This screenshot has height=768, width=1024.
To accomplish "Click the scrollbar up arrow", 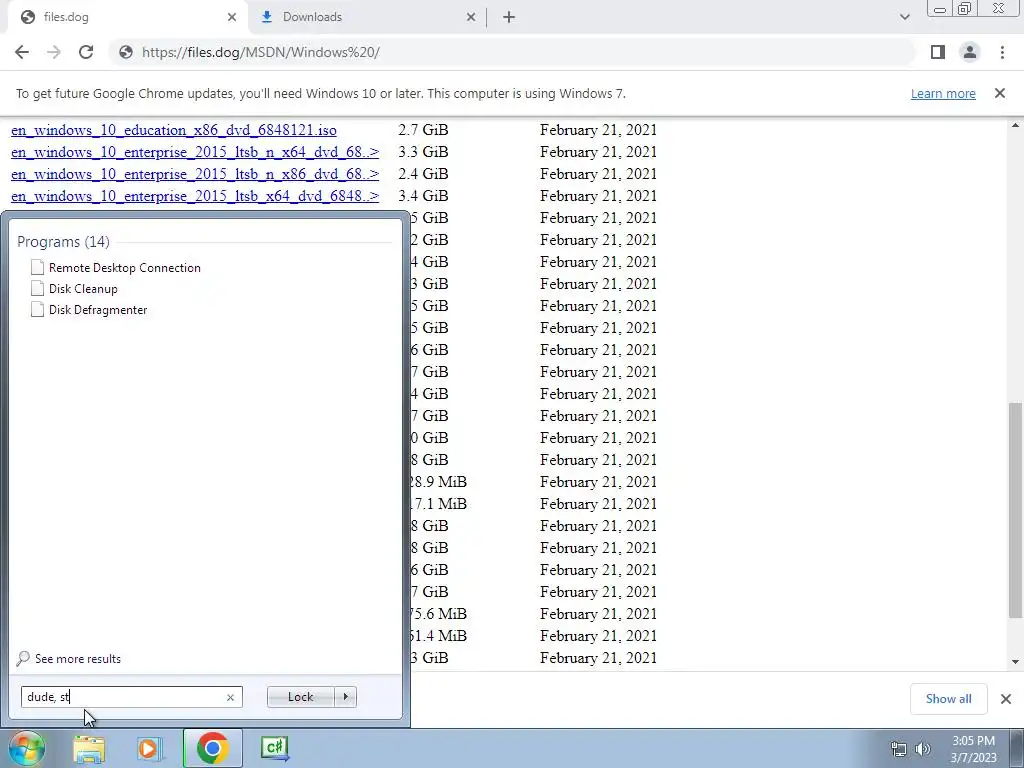I will tap(1015, 125).
